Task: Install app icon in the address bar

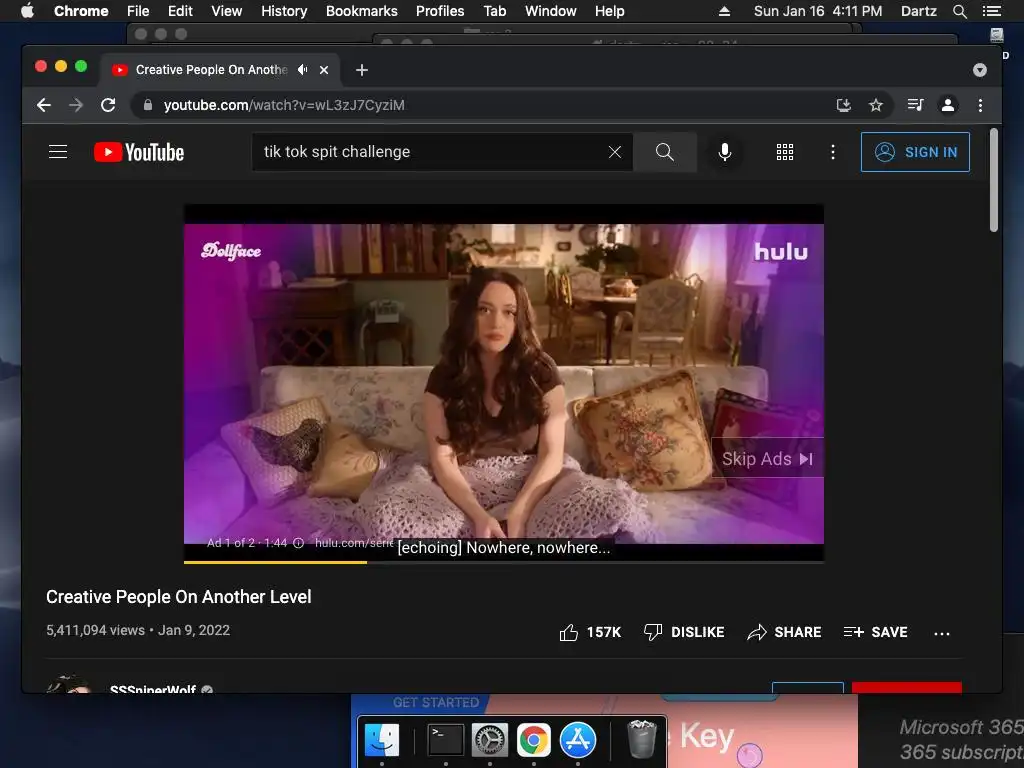Action: click(844, 105)
